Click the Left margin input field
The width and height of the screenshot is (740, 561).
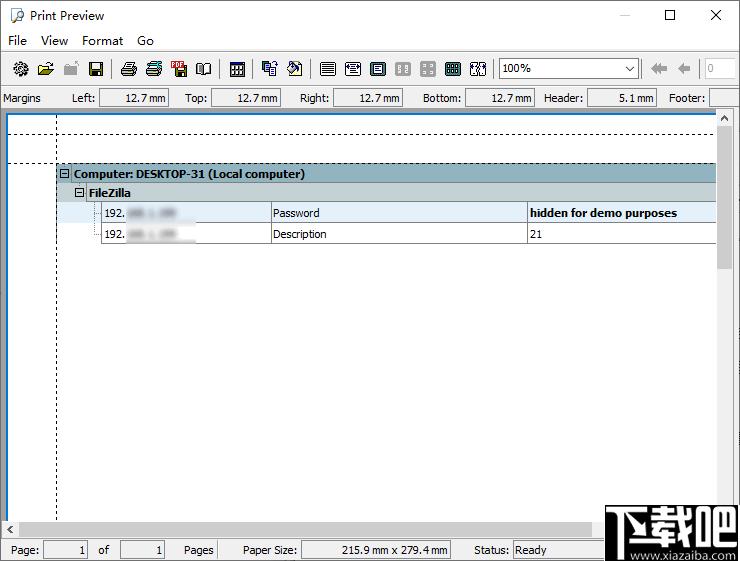pyautogui.click(x=134, y=98)
